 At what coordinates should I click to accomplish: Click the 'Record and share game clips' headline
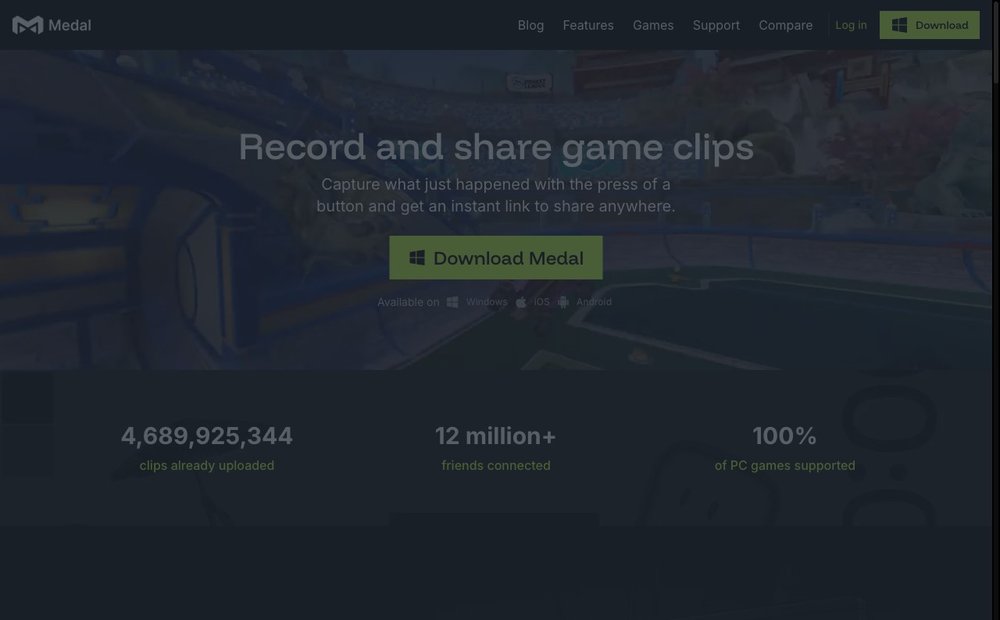(x=496, y=147)
